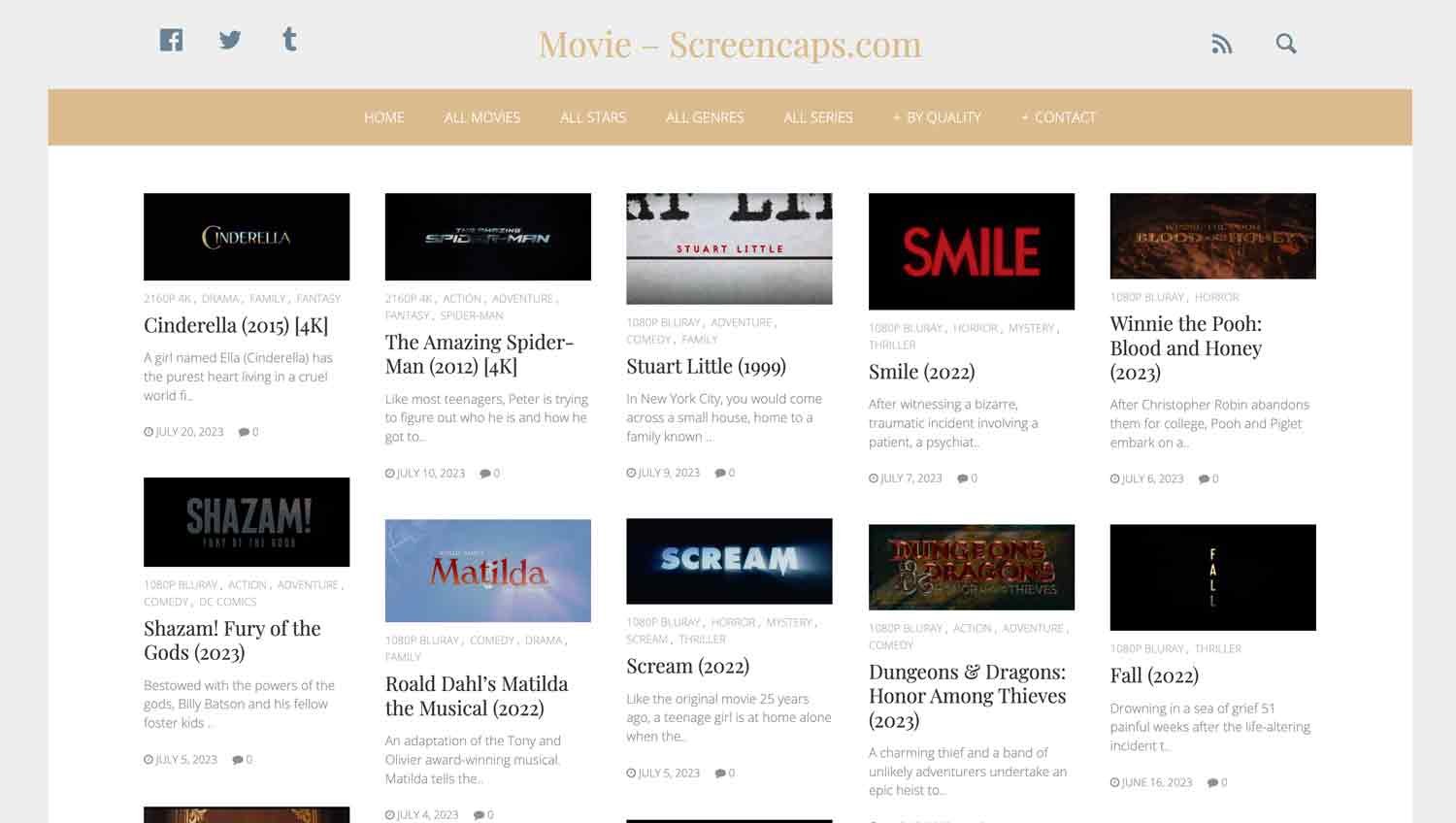Screen dimensions: 1456x823
Task: Open Smile (2022) title link
Action: pyautogui.click(x=921, y=372)
